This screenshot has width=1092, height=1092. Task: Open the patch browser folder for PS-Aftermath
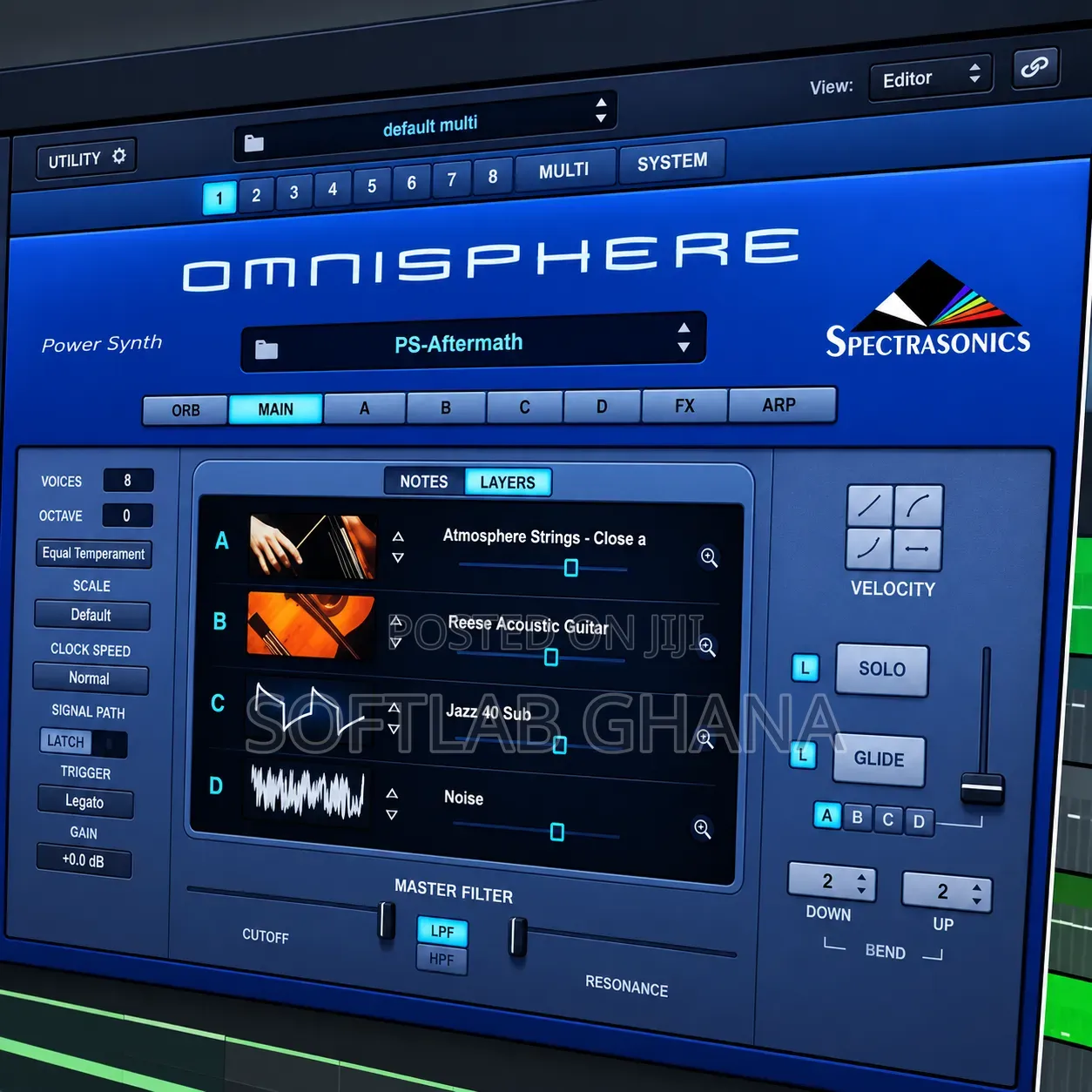tap(266, 350)
